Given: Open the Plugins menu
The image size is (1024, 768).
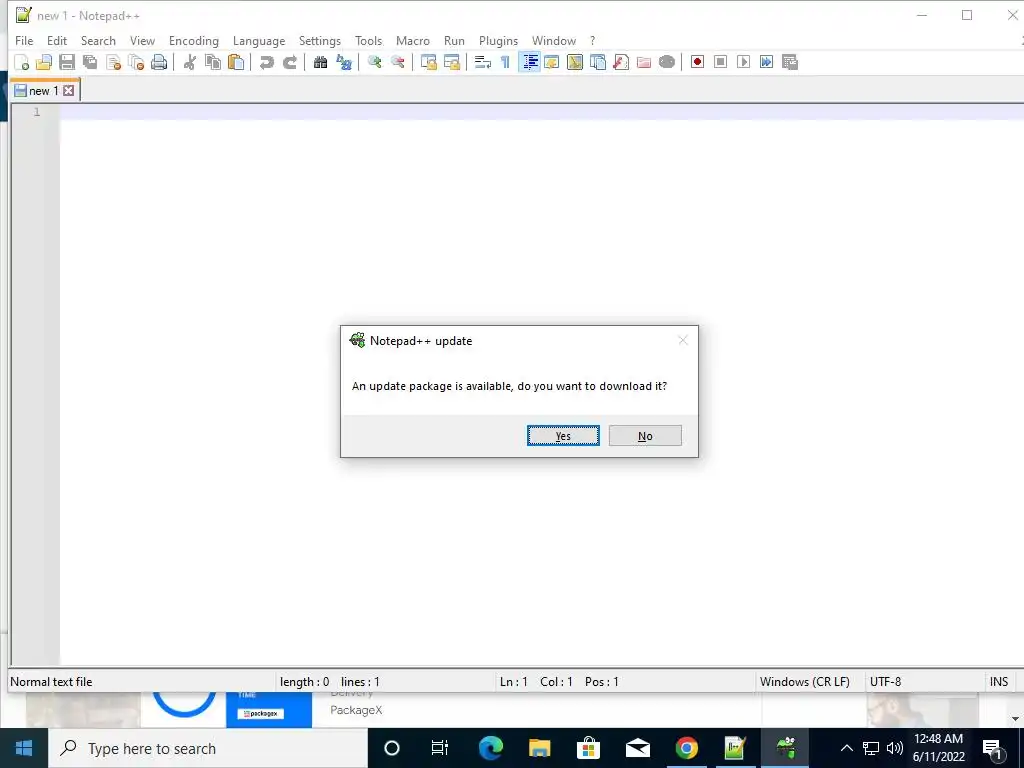Looking at the screenshot, I should pos(498,40).
